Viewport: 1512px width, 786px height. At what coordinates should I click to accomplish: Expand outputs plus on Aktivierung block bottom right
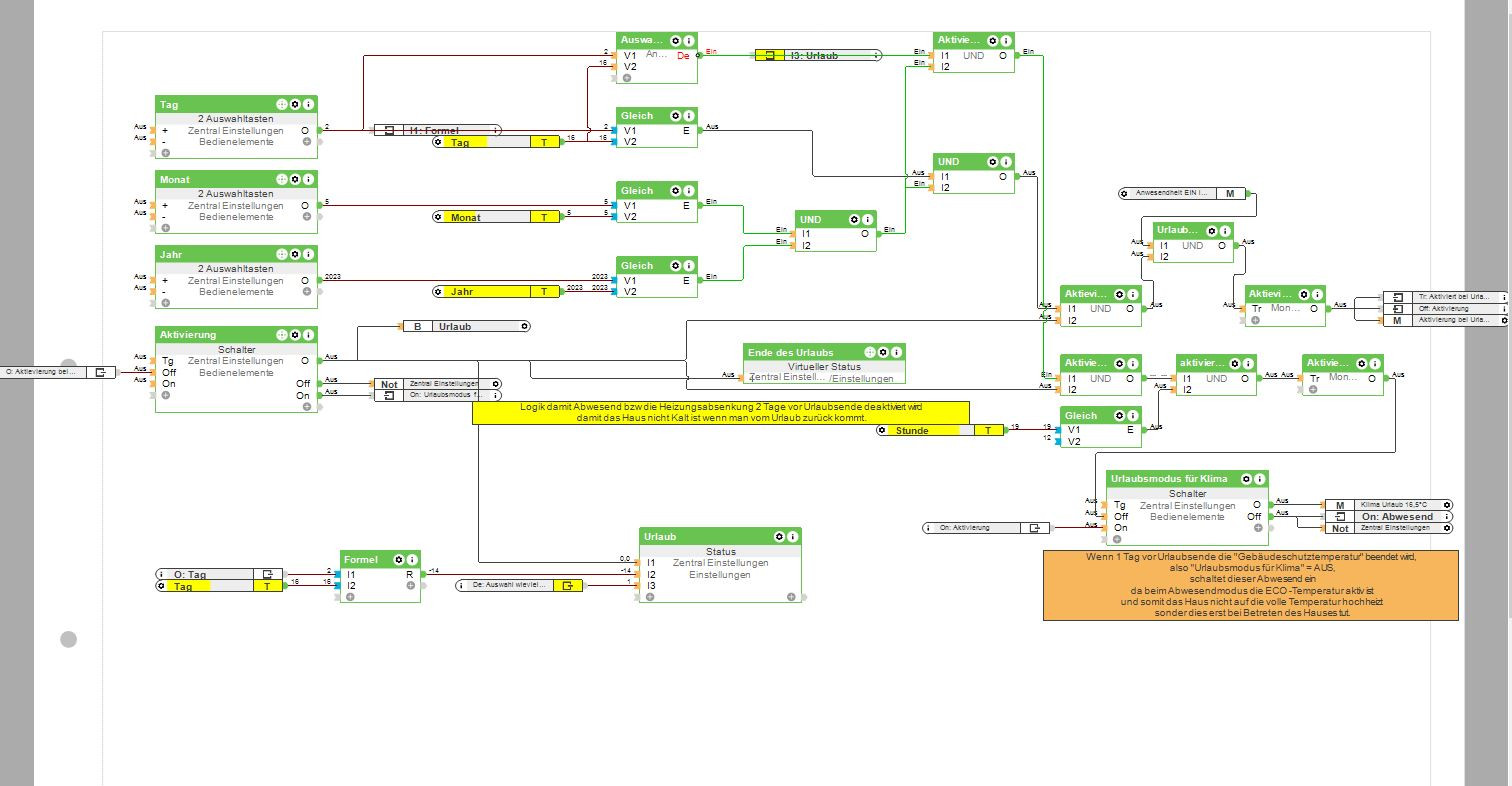(307, 407)
